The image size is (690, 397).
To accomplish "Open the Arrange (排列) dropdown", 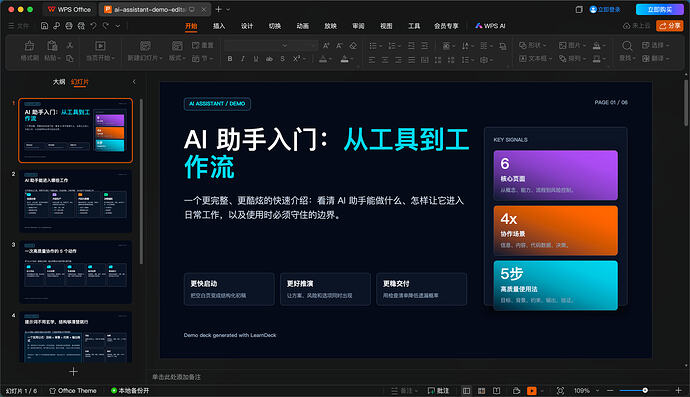I will pyautogui.click(x=572, y=59).
